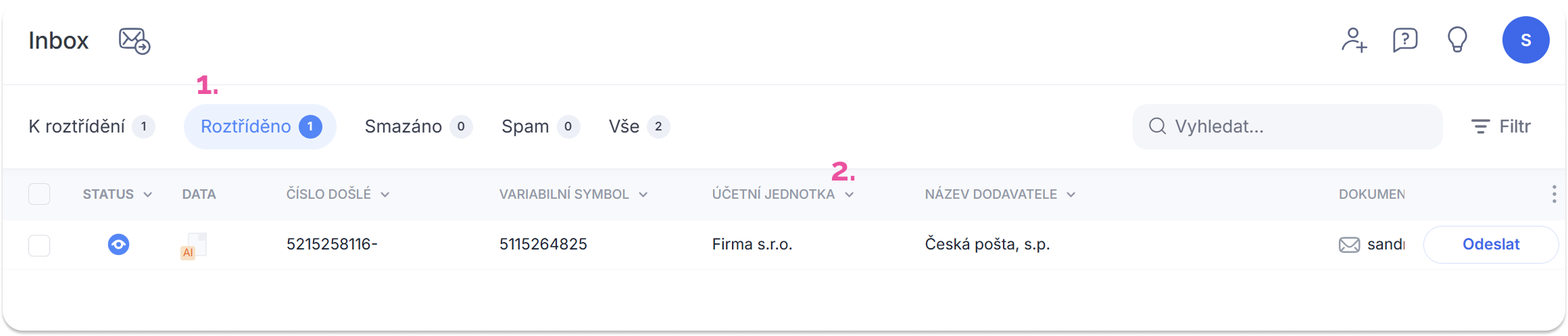Click the envelope icon in the document column

click(1349, 245)
